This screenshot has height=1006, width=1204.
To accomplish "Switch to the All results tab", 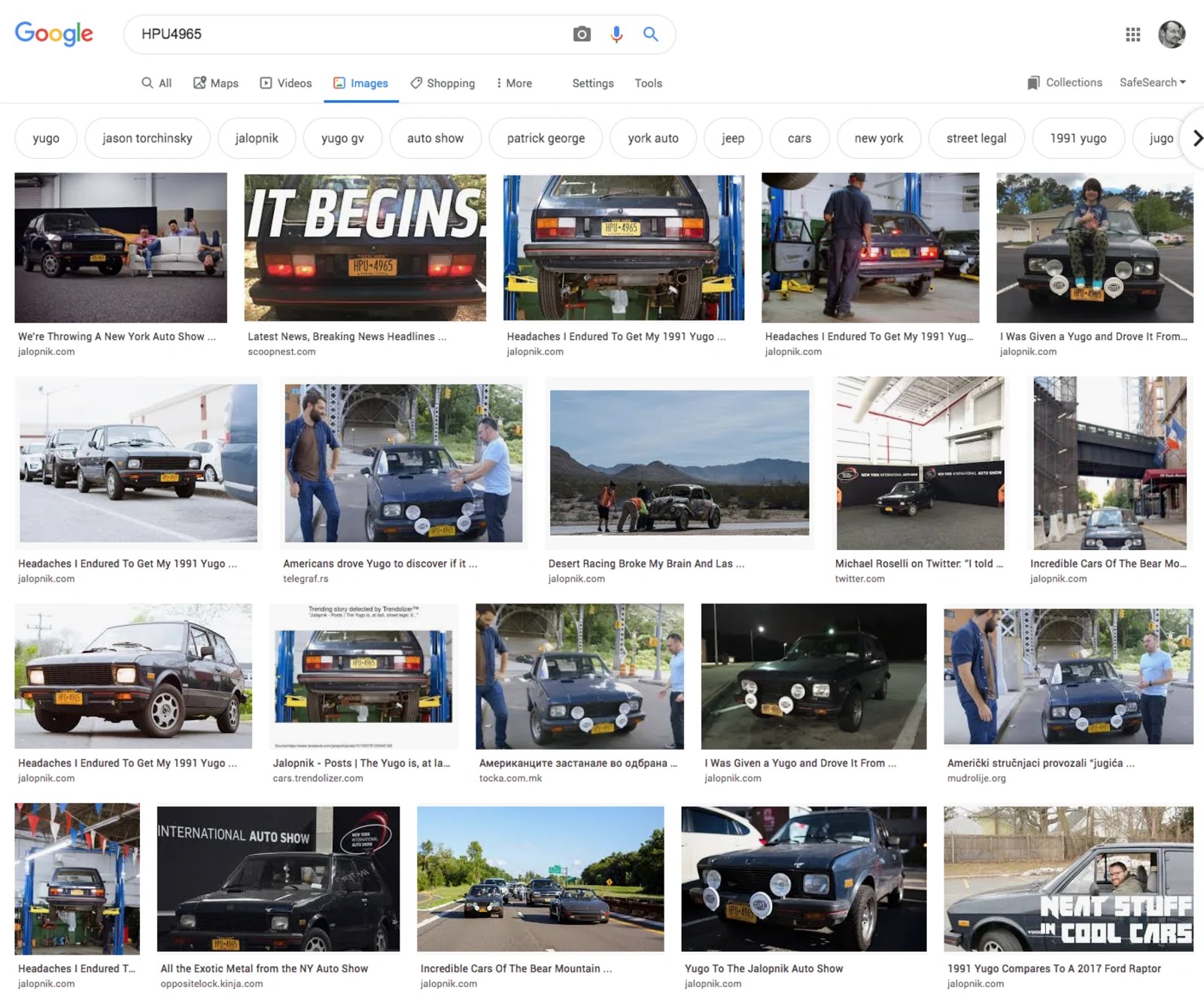I will tap(157, 83).
